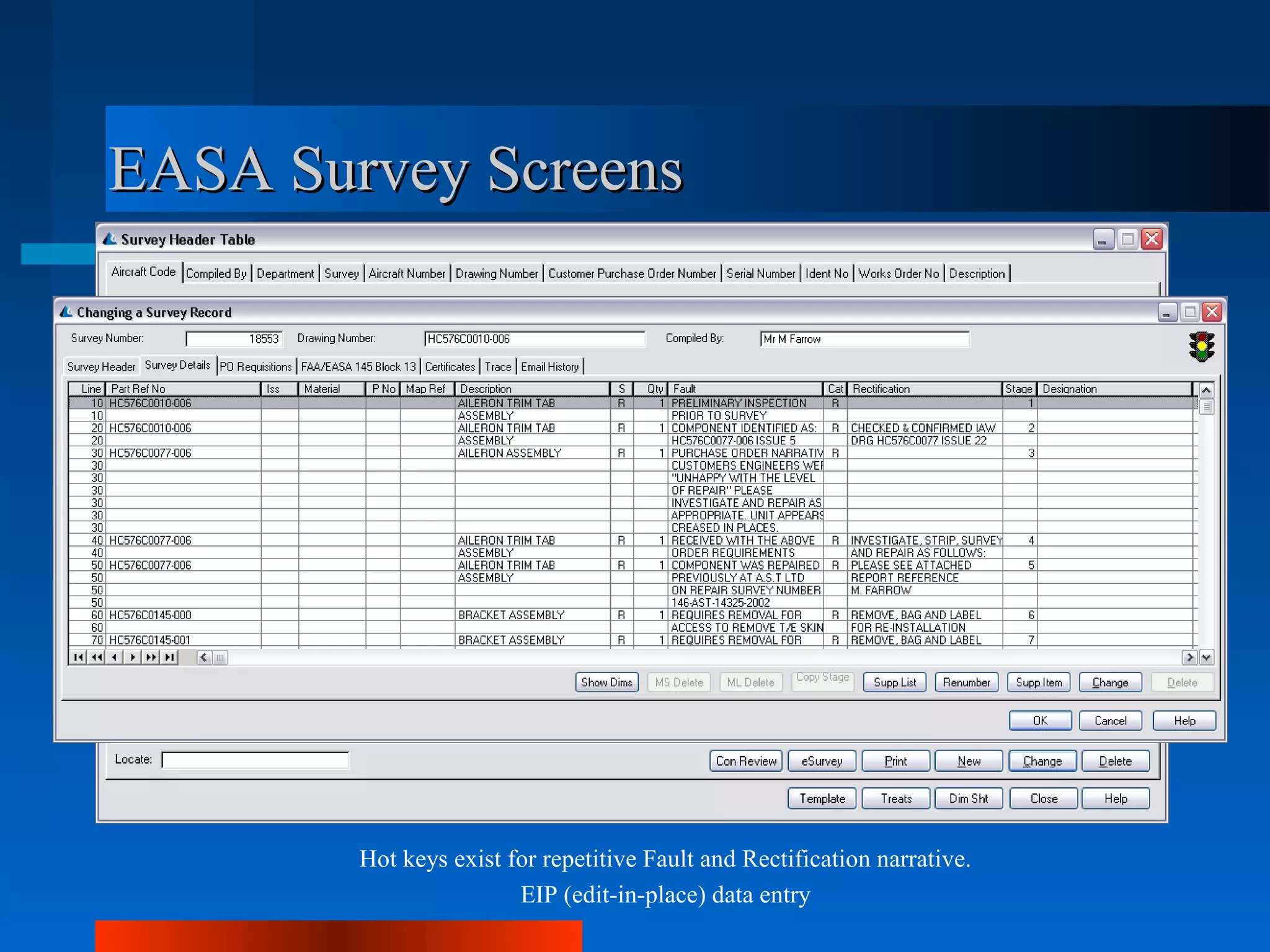Click Help in the survey record dialog
The image size is (1270, 952).
click(x=1184, y=721)
